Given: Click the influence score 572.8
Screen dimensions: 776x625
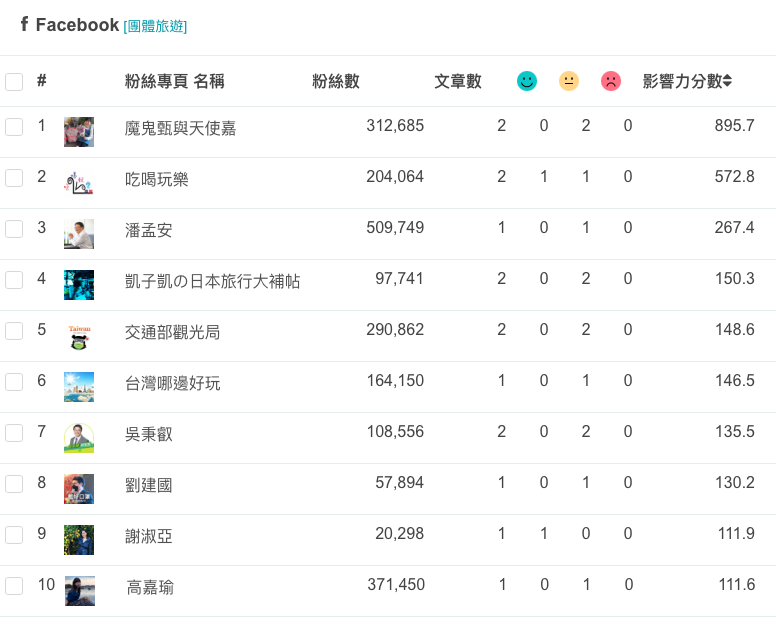Looking at the screenshot, I should pyautogui.click(x=734, y=176).
